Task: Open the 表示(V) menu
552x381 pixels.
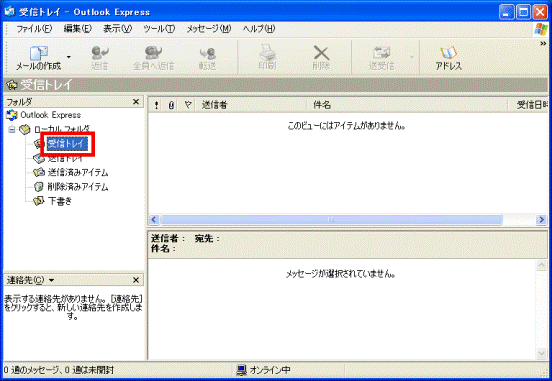Action: click(x=118, y=29)
